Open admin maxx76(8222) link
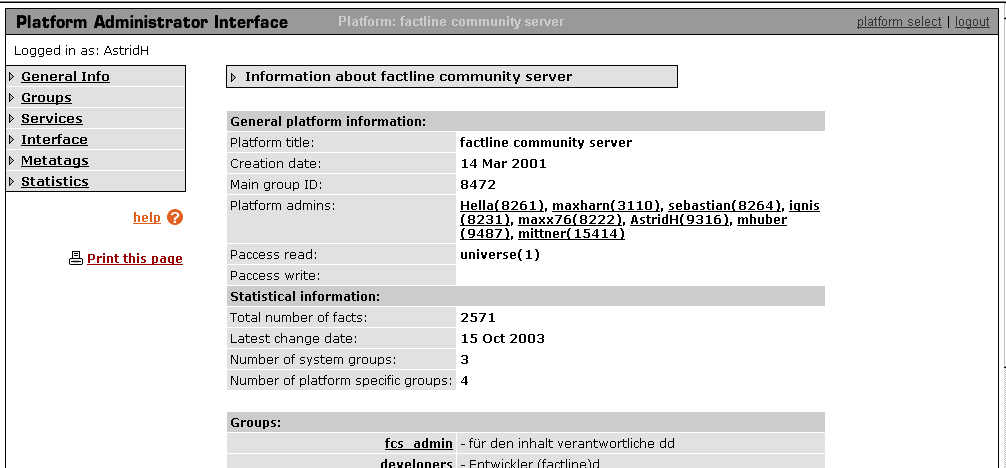 pyautogui.click(x=570, y=220)
